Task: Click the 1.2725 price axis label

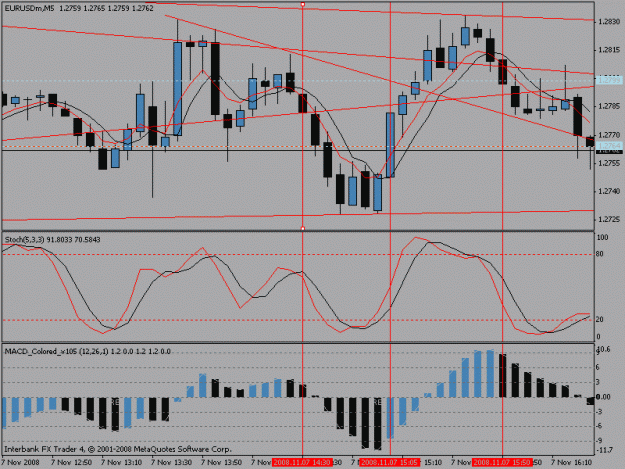Action: (x=609, y=220)
